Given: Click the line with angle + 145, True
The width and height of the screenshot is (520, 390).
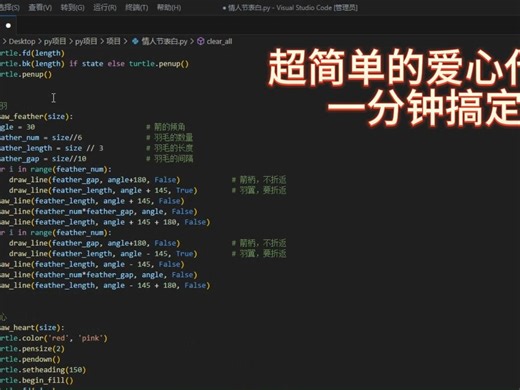Looking at the screenshot, I should pyautogui.click(x=103, y=190).
